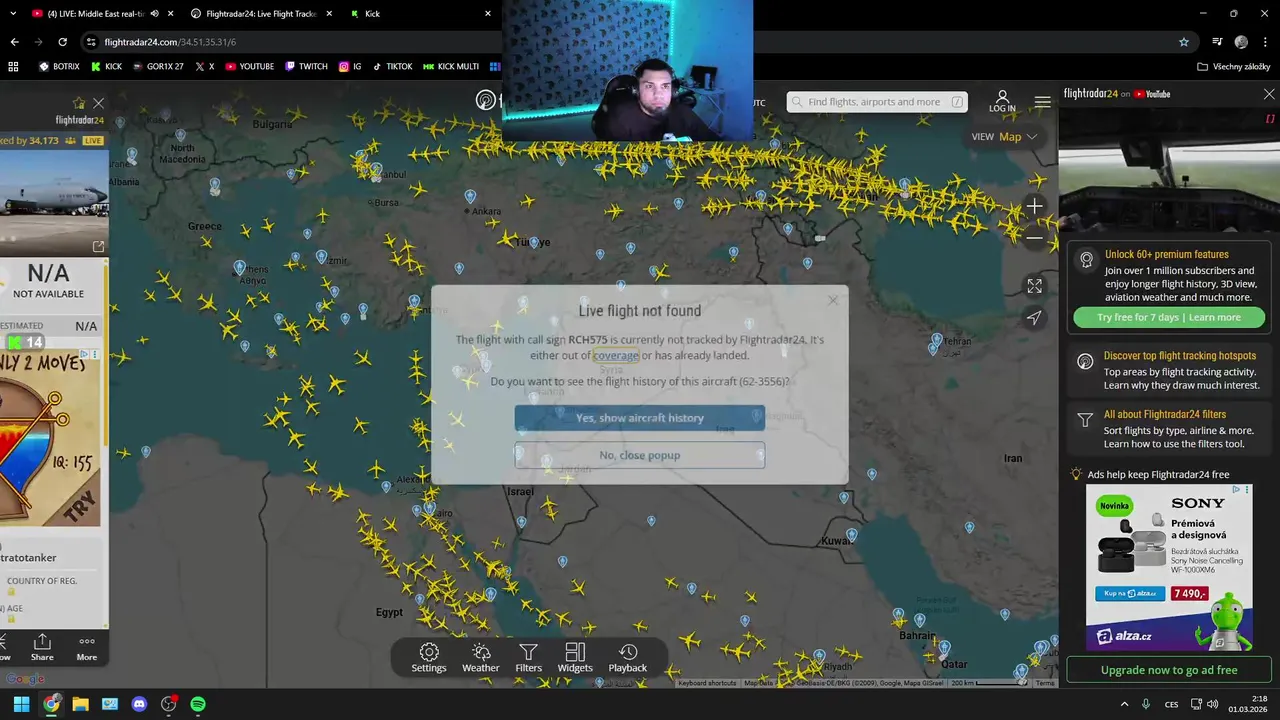Click the address bar URL
Image resolution: width=1280 pixels, height=720 pixels.
point(170,42)
